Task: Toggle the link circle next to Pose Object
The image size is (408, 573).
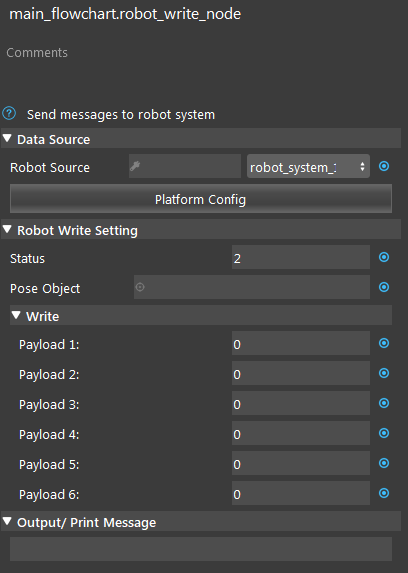Action: (384, 287)
